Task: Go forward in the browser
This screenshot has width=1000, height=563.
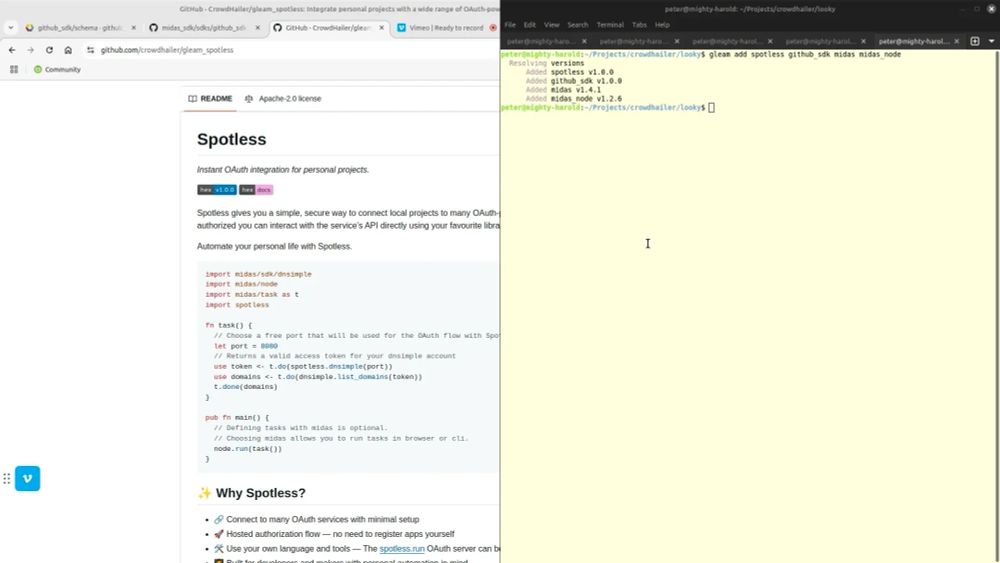Action: [30, 50]
